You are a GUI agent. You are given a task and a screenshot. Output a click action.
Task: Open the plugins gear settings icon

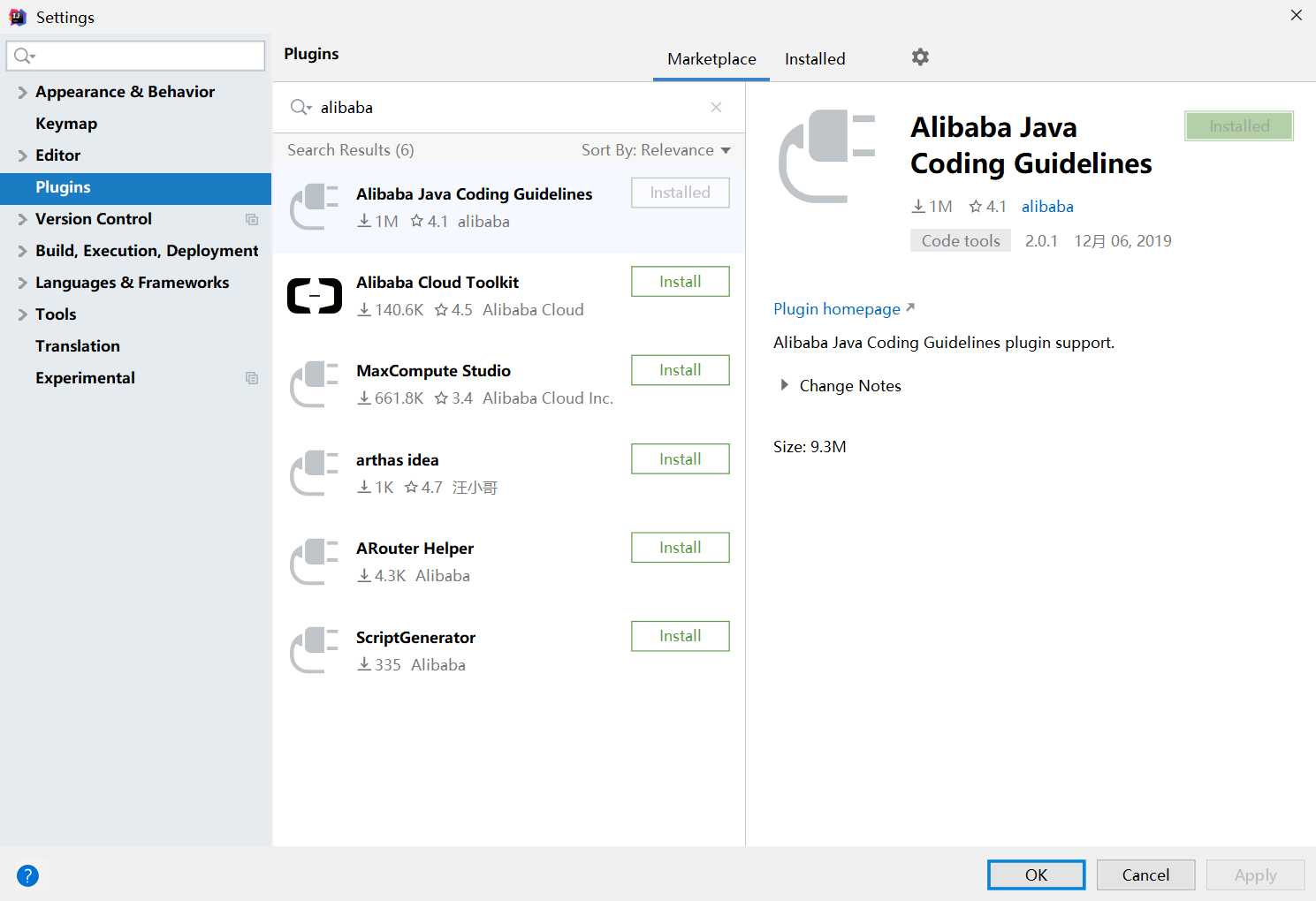coord(920,57)
